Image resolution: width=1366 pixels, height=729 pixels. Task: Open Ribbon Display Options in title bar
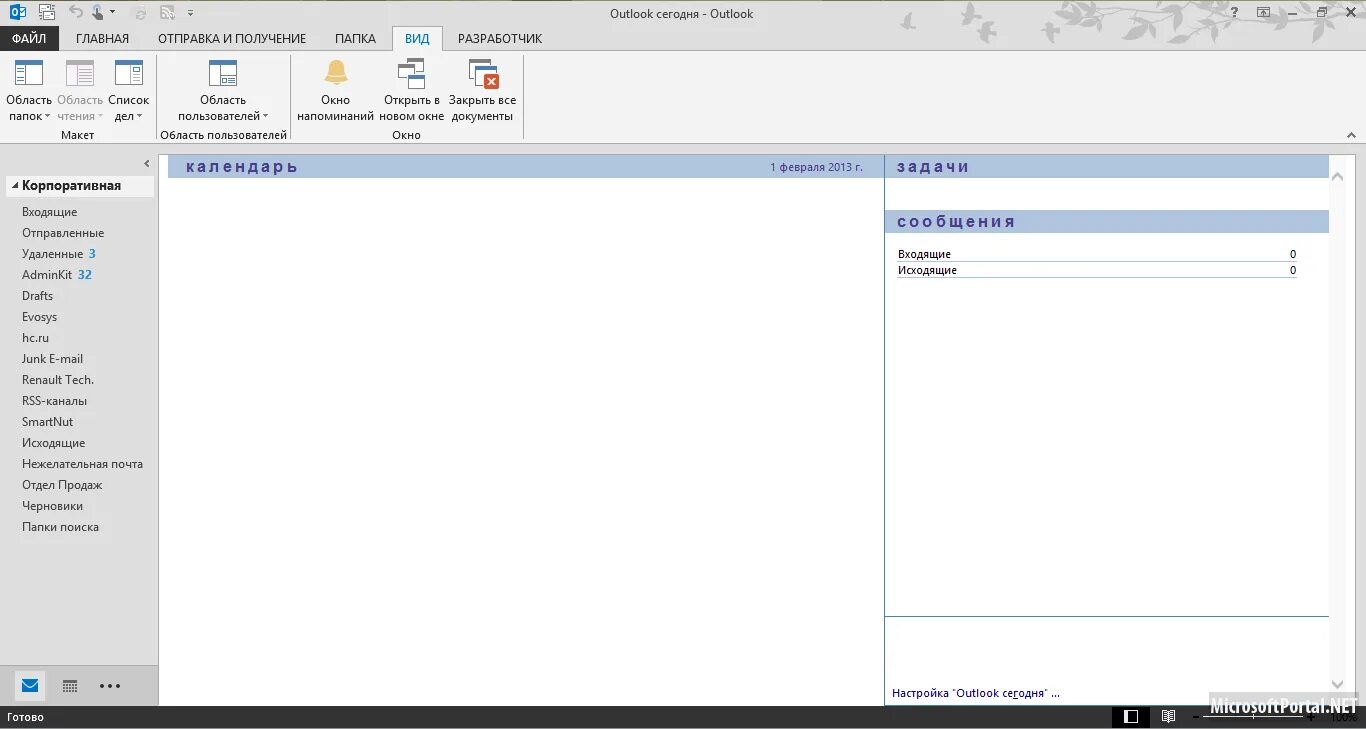pyautogui.click(x=1264, y=13)
